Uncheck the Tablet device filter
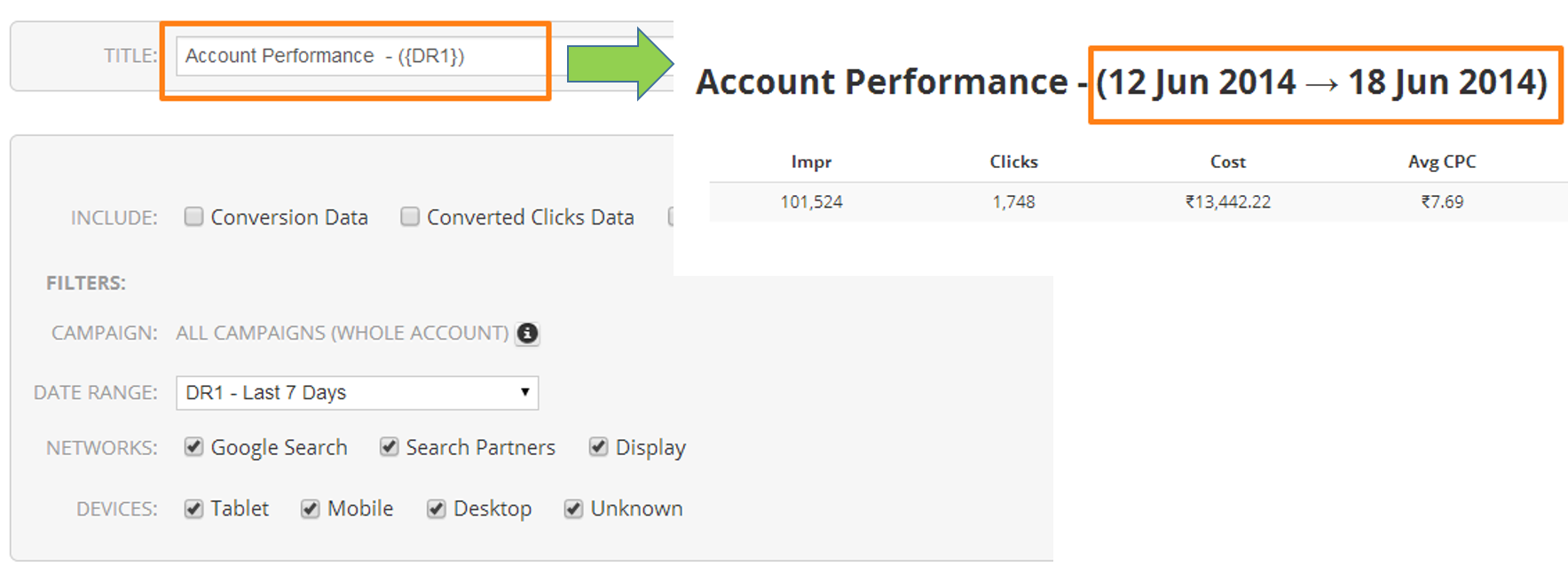 [x=193, y=508]
